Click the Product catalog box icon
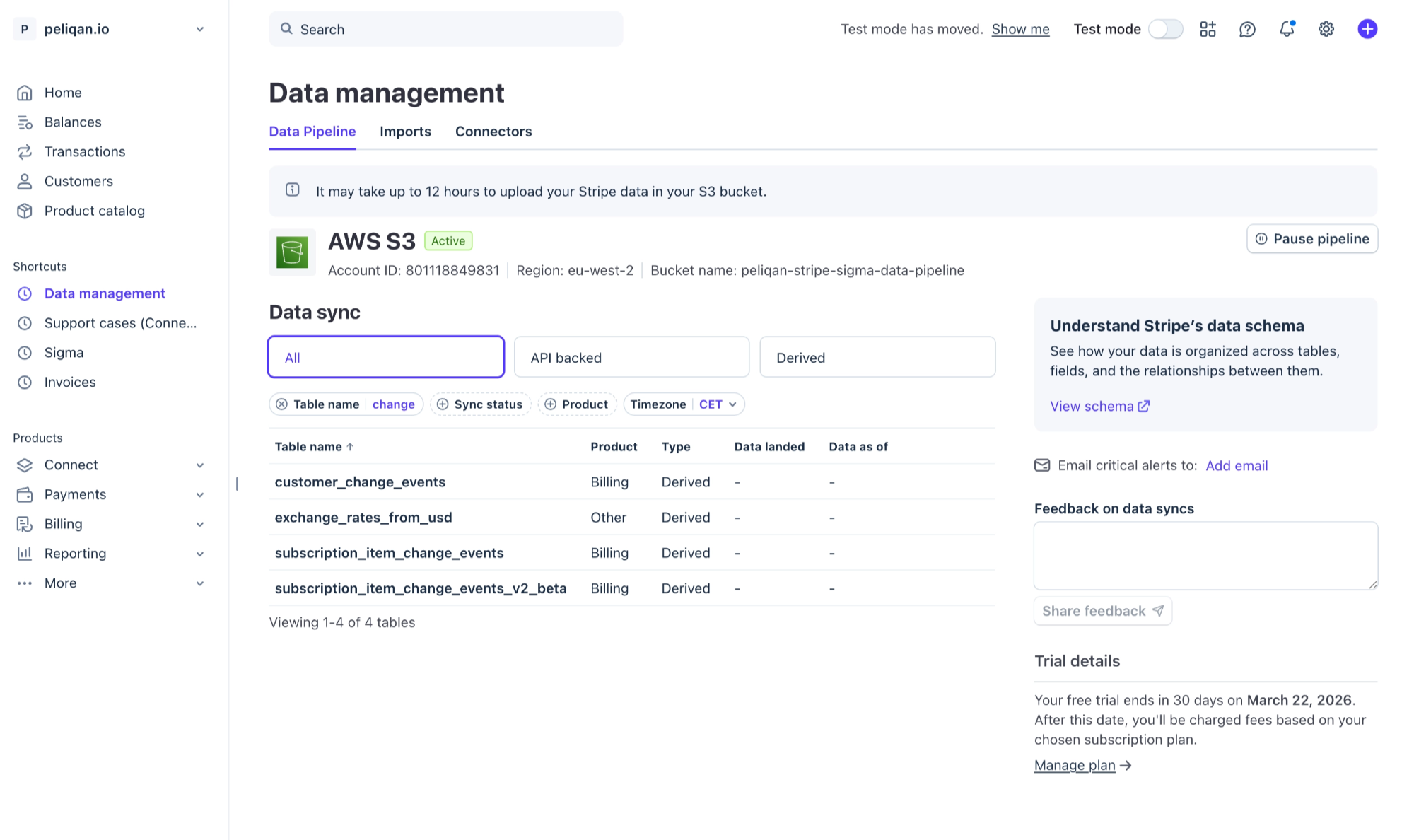 point(25,211)
